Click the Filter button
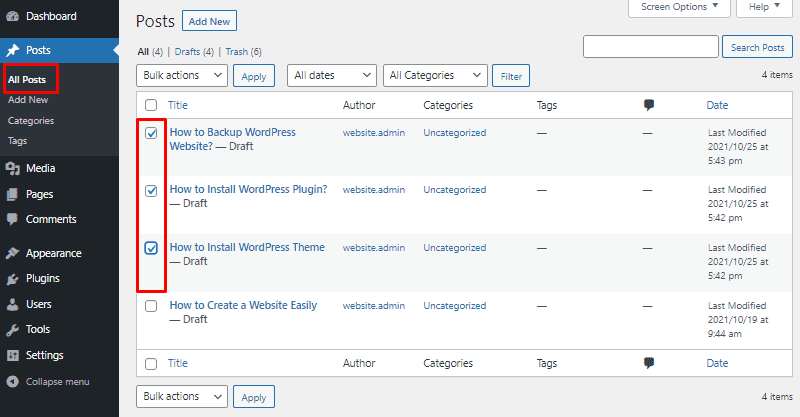 click(511, 76)
